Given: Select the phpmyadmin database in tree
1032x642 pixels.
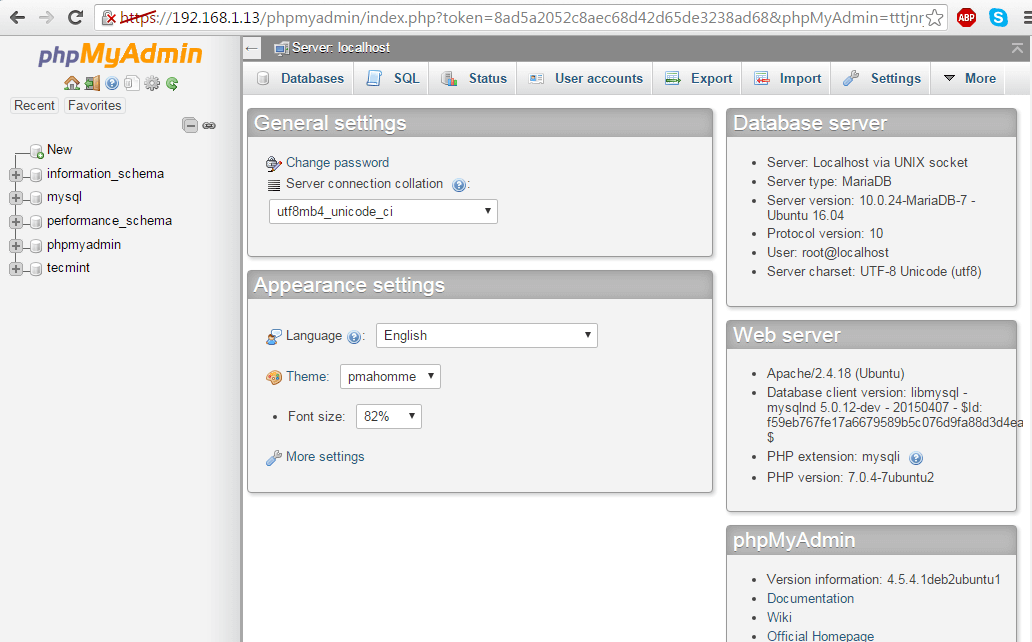Looking at the screenshot, I should 84,244.
